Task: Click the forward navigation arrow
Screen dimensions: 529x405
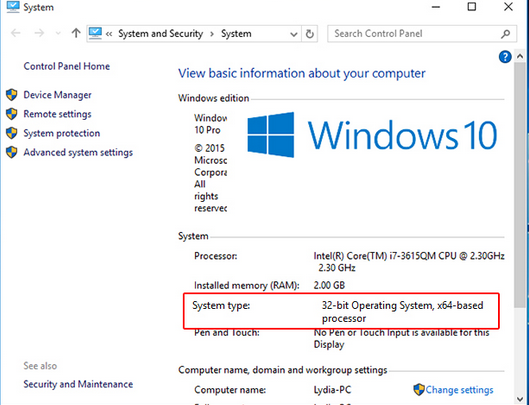Action: (39, 33)
